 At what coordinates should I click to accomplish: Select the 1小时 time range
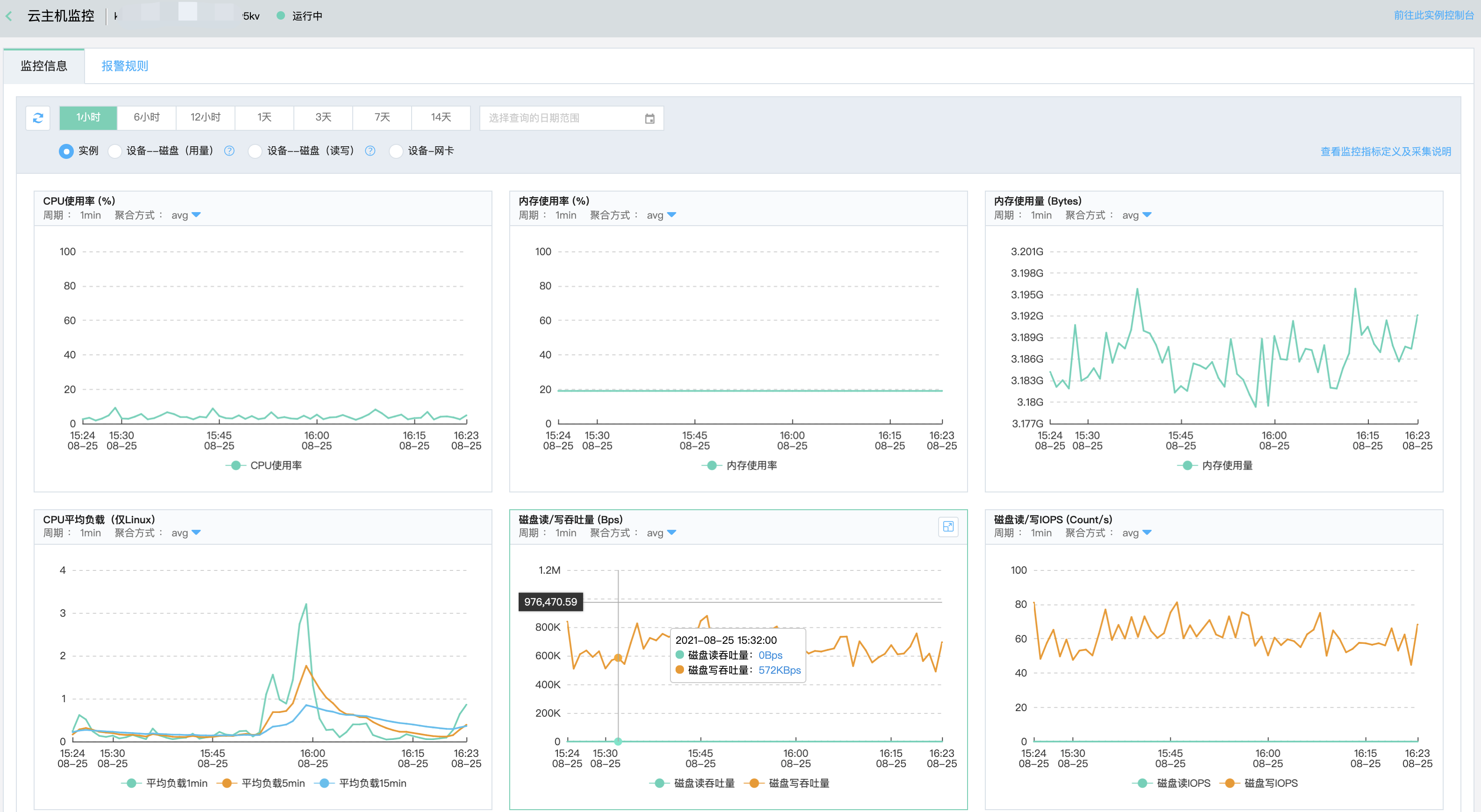click(x=88, y=118)
